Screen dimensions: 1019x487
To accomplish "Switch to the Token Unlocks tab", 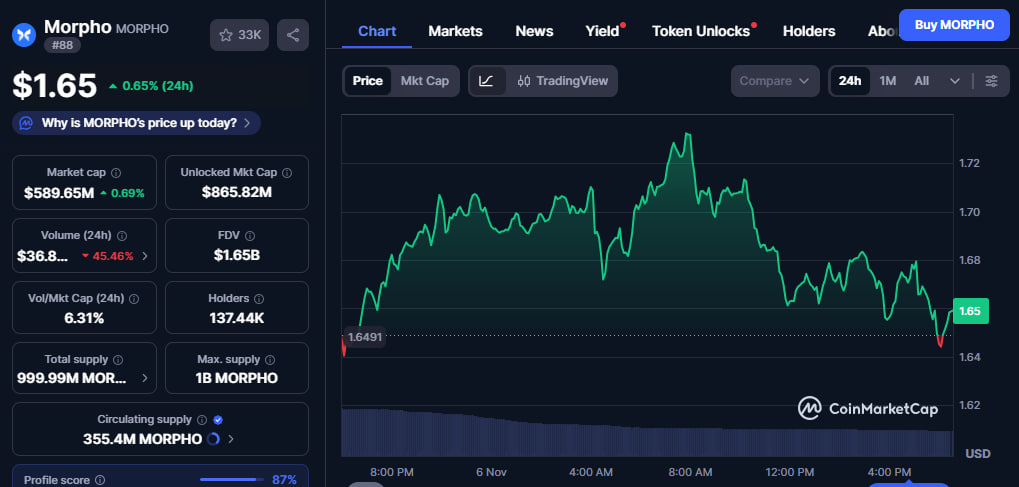I will pos(701,31).
